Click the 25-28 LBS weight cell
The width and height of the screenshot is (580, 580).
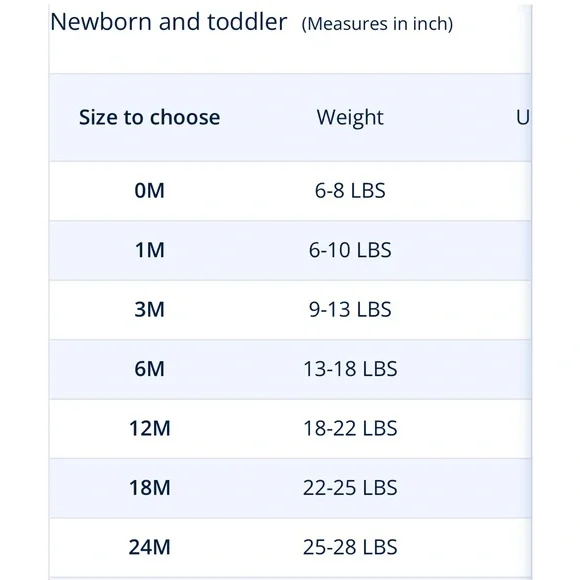coord(350,547)
